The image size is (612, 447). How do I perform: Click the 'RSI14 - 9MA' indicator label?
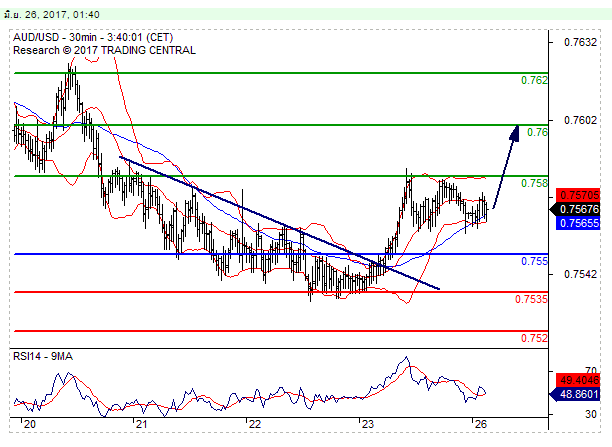point(43,356)
